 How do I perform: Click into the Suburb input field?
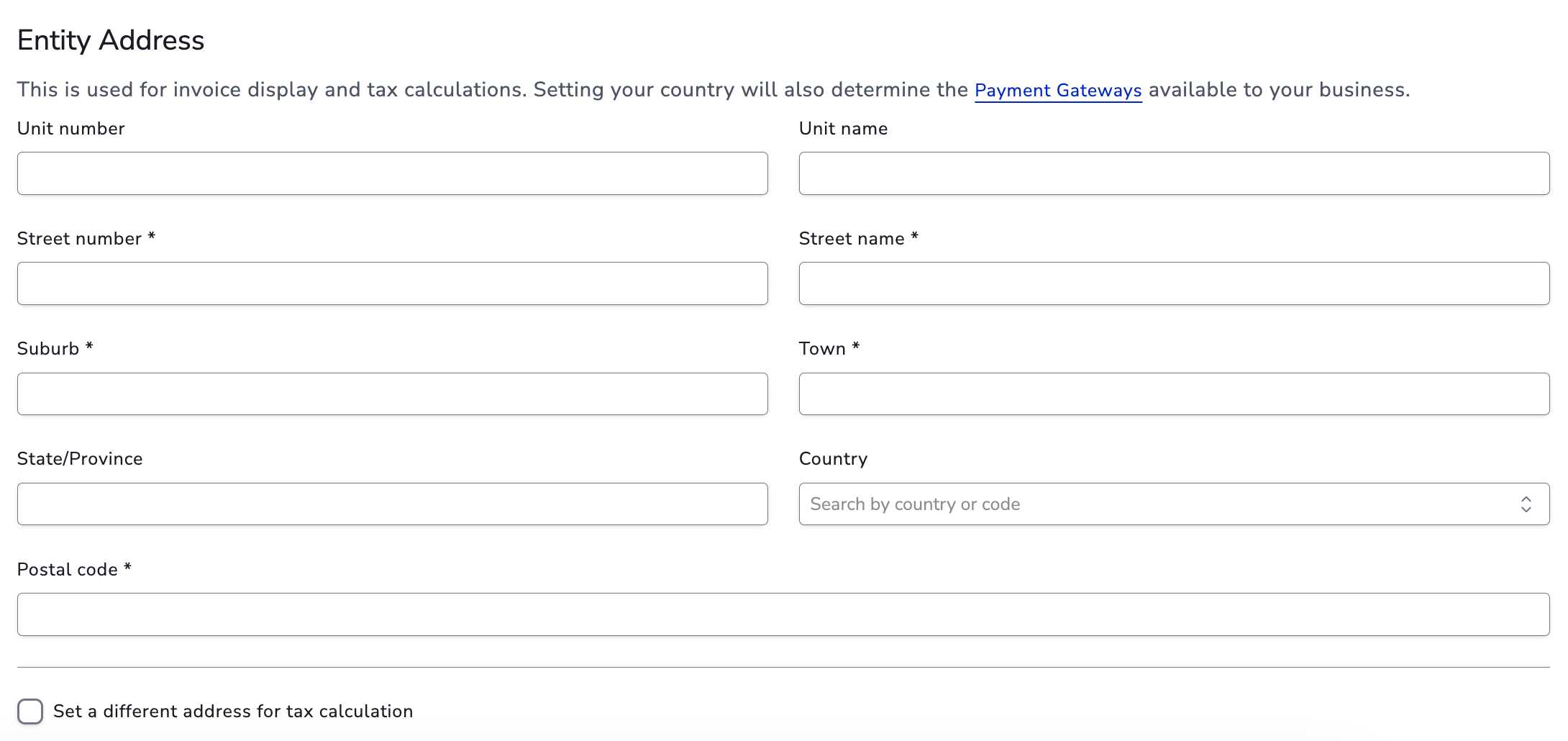click(392, 394)
